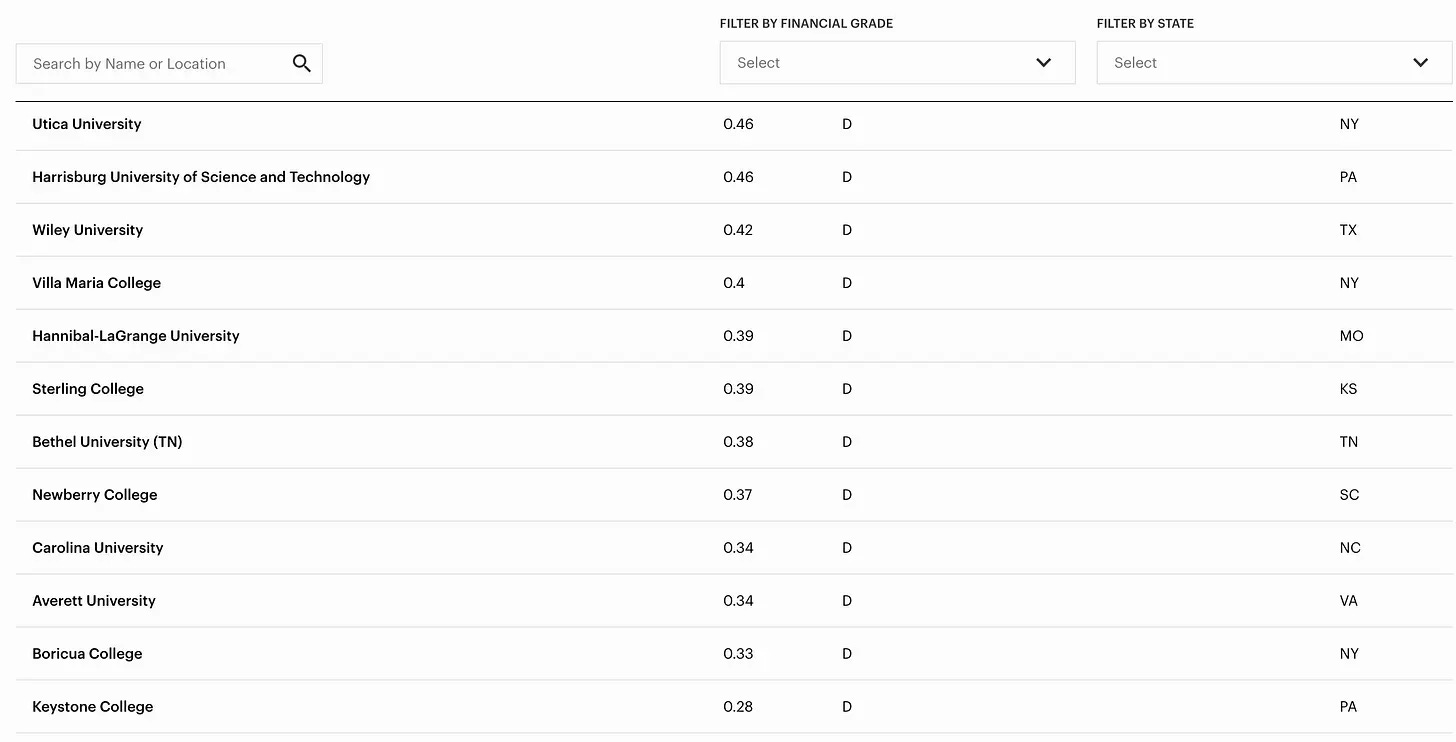Select the Utica University row name
The width and height of the screenshot is (1456, 742).
87,124
